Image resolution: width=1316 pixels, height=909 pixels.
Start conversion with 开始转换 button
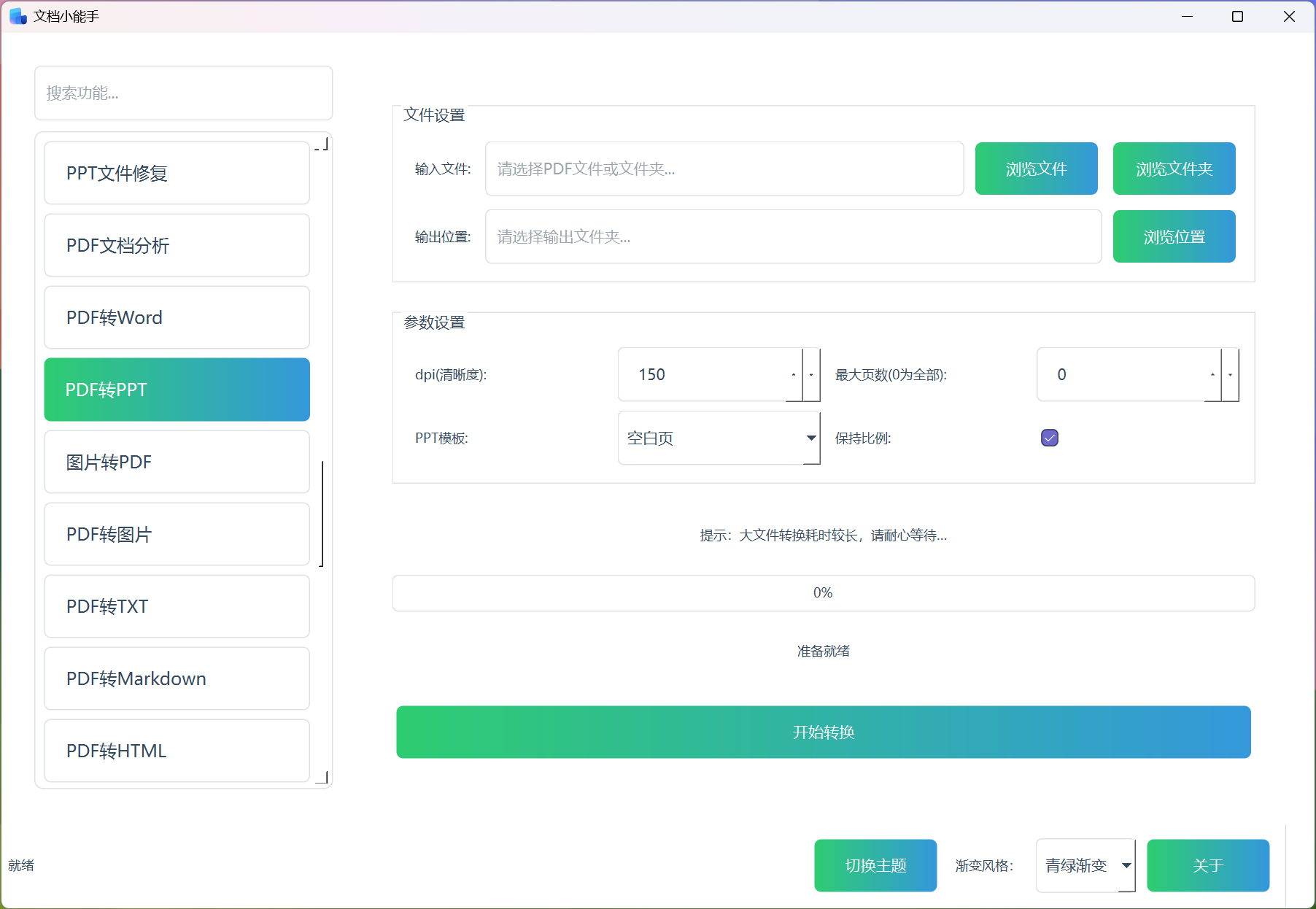point(823,732)
